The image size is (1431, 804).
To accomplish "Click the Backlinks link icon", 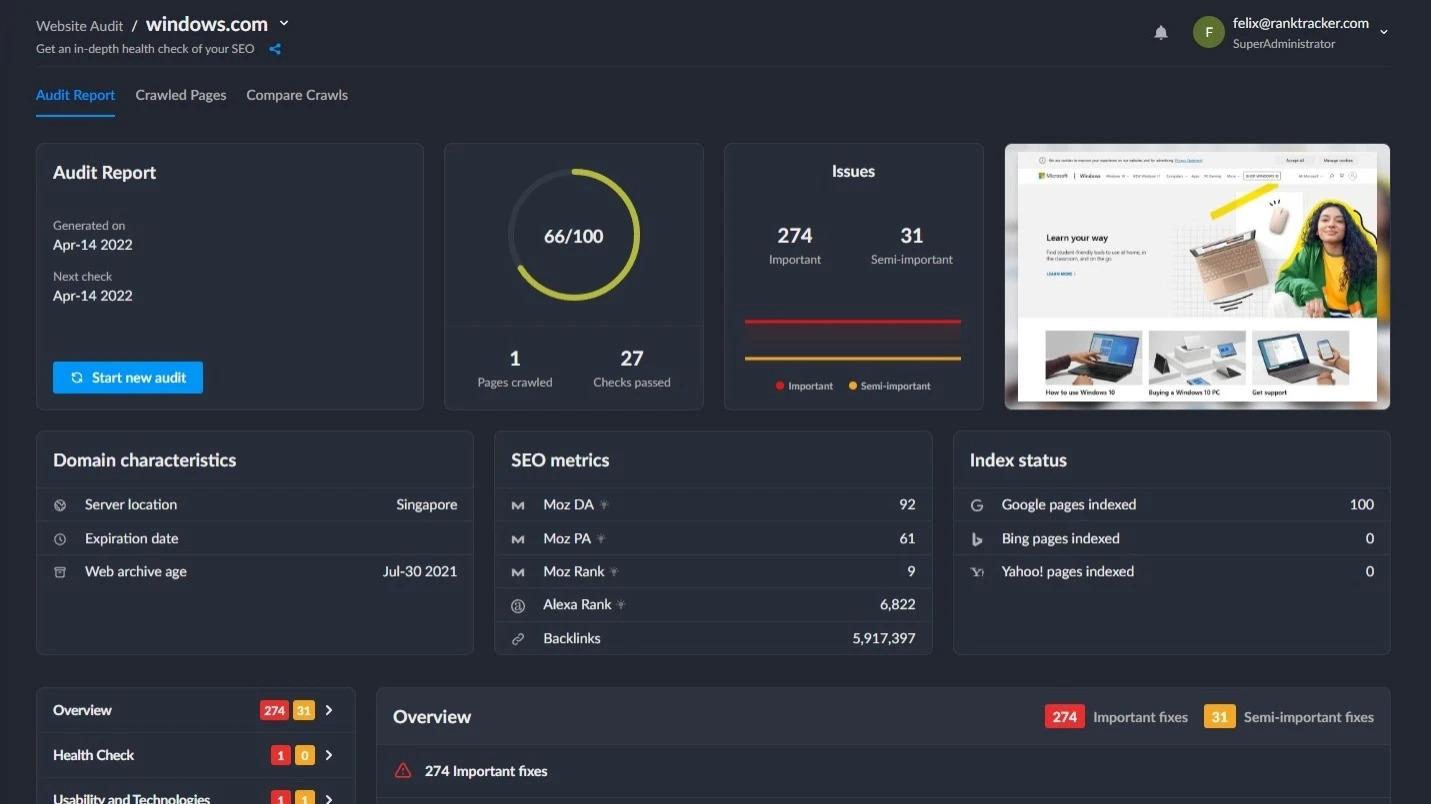I will tap(518, 639).
